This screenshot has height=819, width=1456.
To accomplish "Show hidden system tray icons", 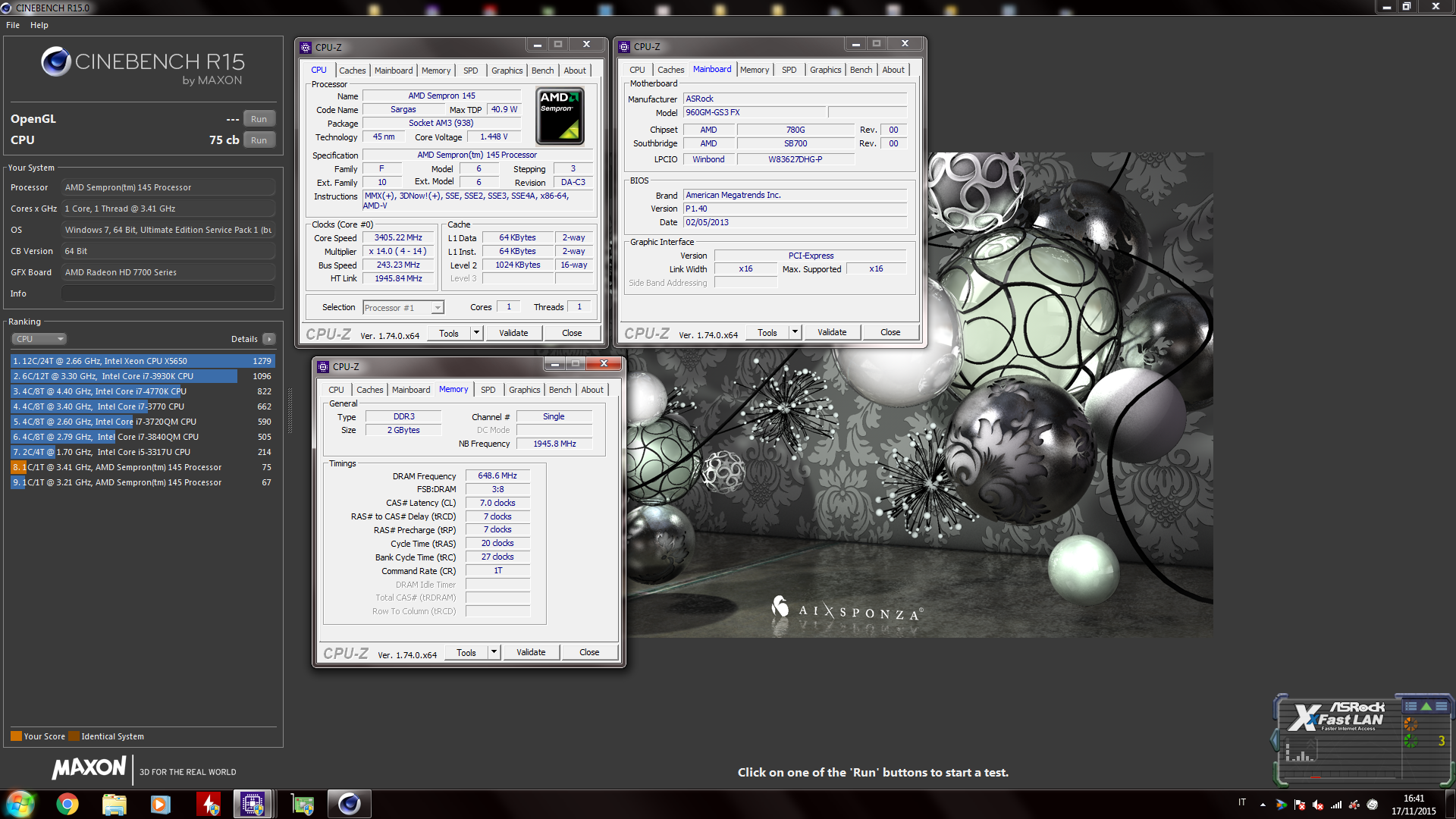I will 1263,805.
